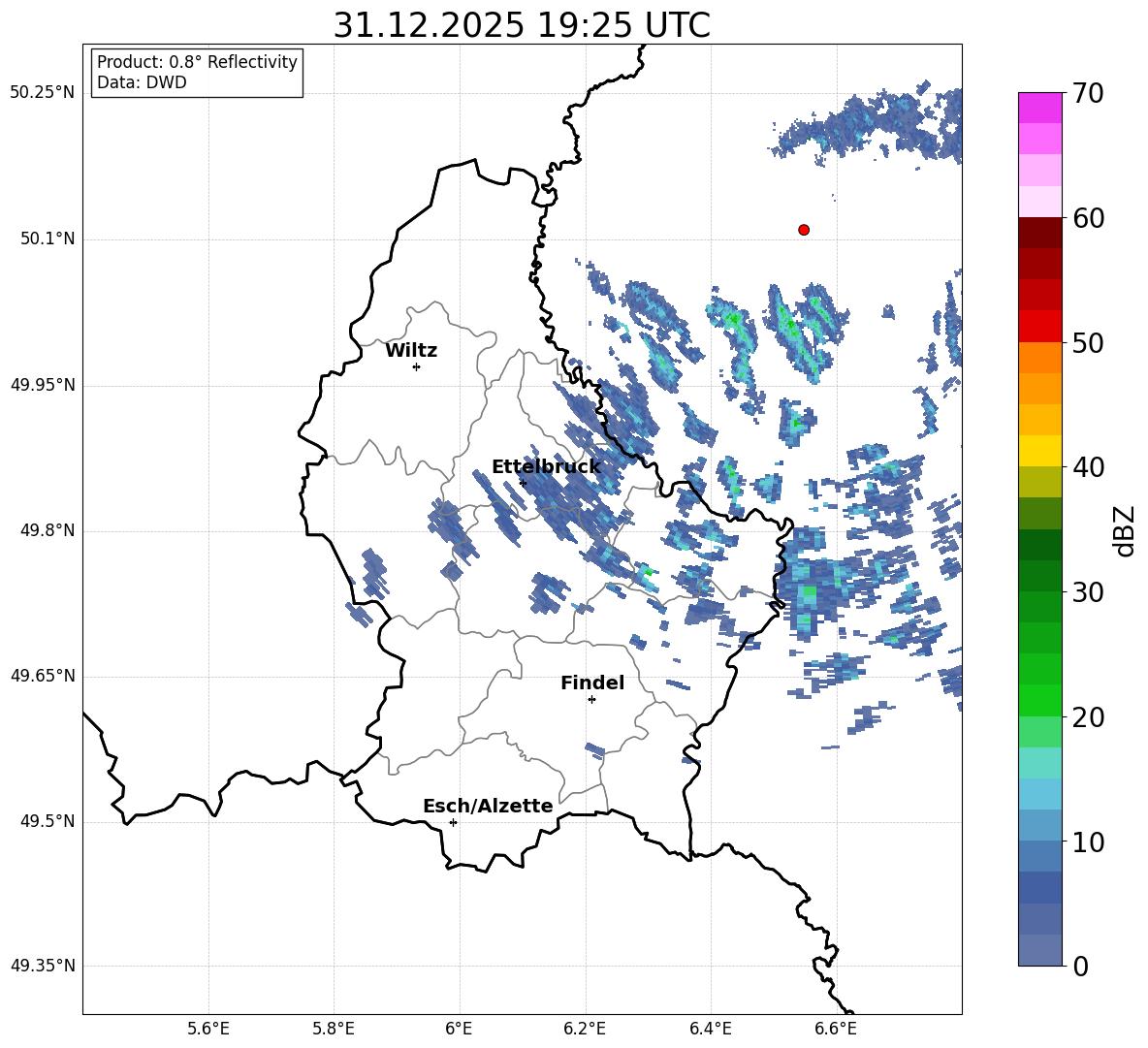The height and width of the screenshot is (1048, 1148).
Task: Click the 5.6°E longitude label
Action: [x=208, y=1029]
